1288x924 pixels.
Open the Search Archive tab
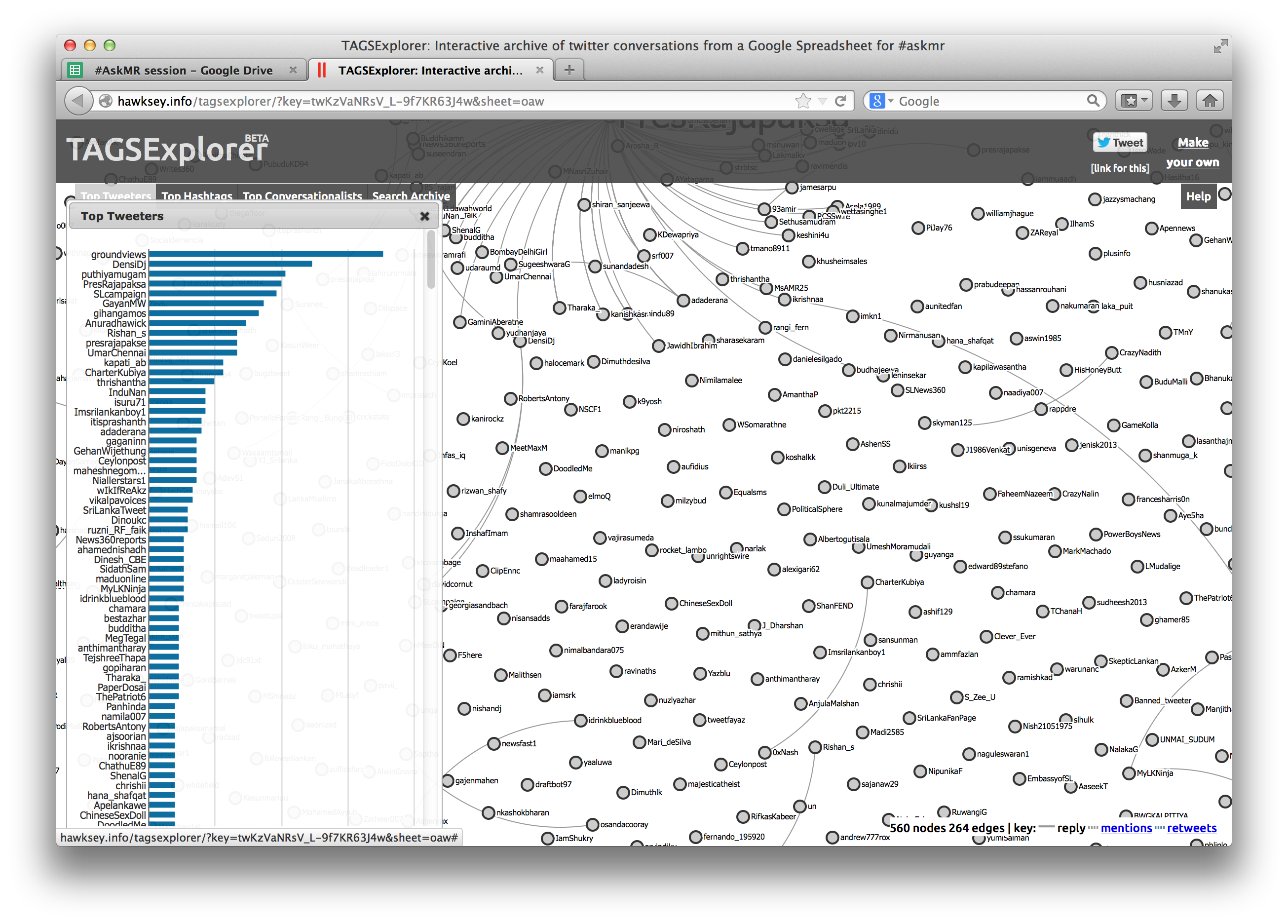pos(411,195)
